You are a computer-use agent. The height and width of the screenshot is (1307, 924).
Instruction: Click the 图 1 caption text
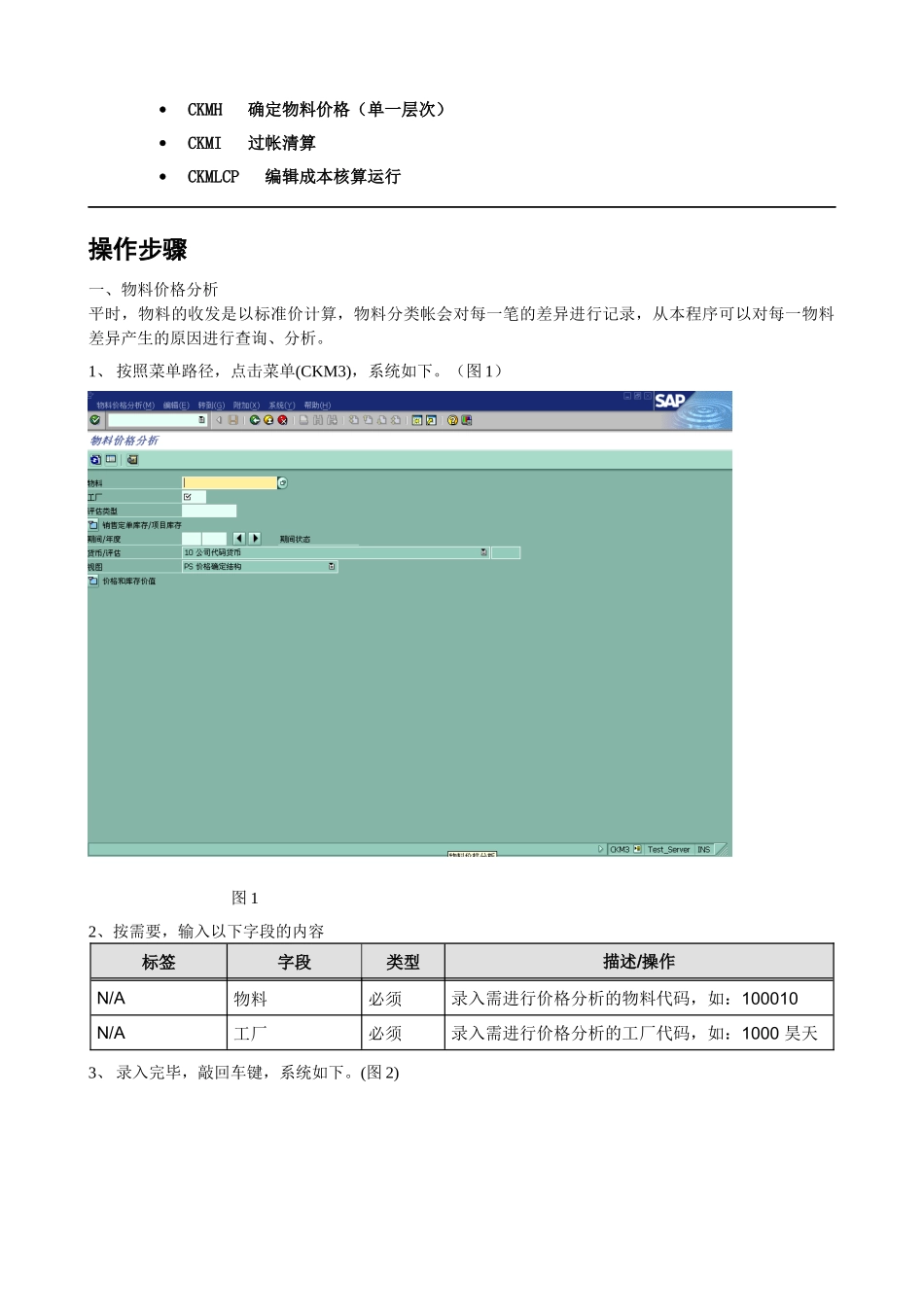(x=245, y=898)
